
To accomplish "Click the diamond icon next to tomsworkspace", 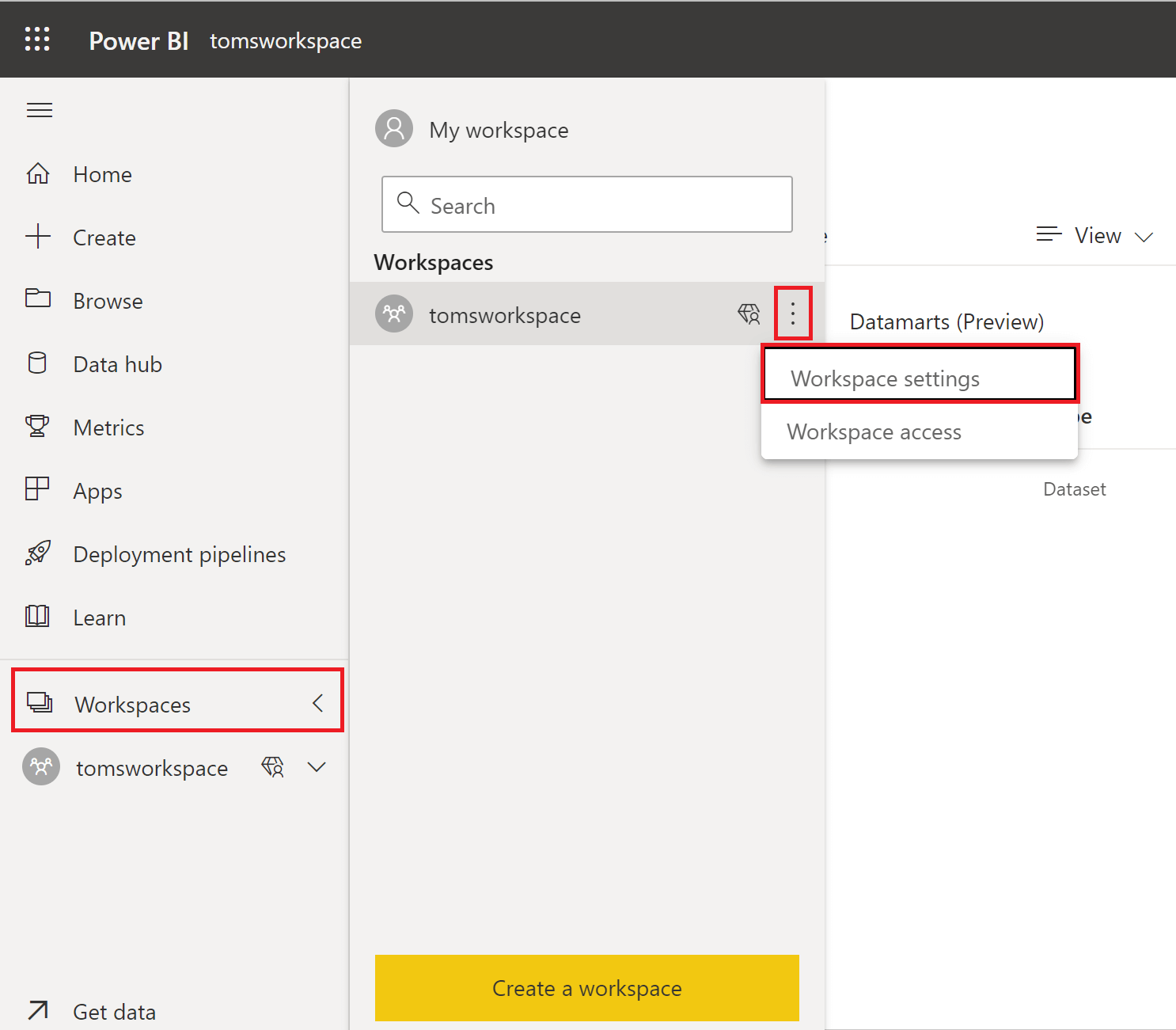I will click(x=272, y=766).
